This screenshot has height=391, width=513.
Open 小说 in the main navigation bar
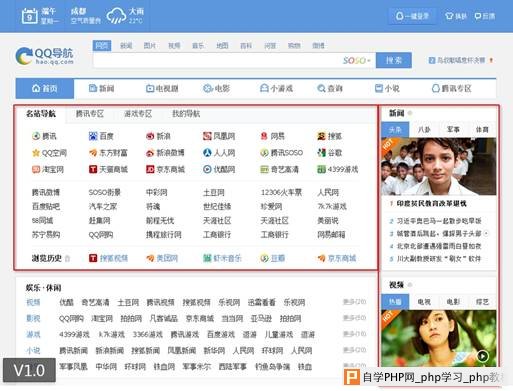[387, 88]
